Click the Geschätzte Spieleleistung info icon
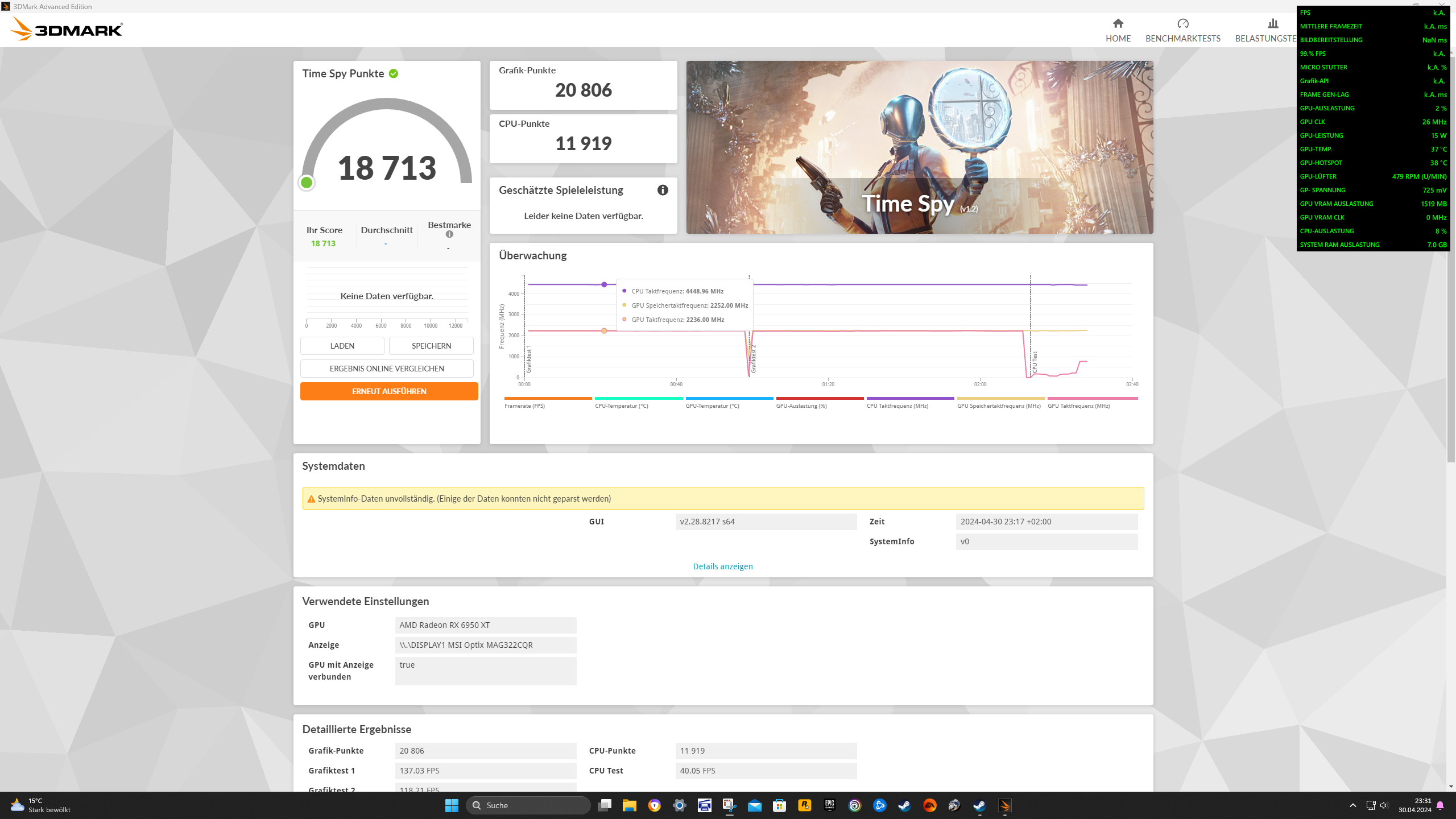 coord(663,190)
